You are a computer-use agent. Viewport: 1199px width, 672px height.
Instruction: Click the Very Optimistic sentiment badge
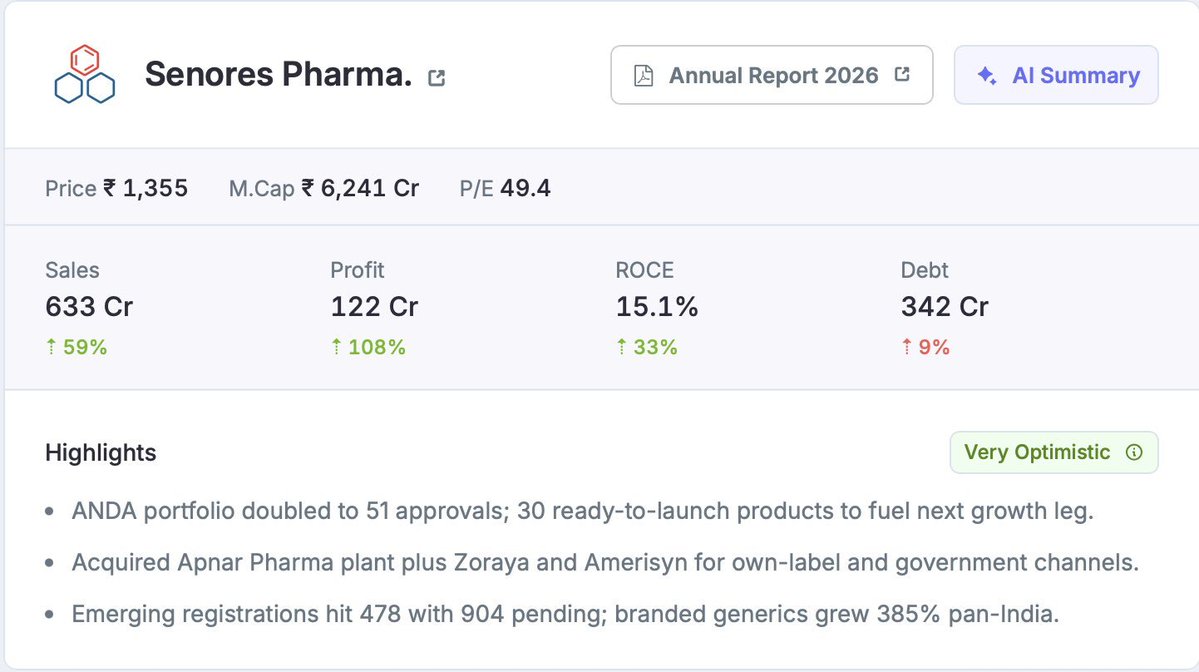1054,453
